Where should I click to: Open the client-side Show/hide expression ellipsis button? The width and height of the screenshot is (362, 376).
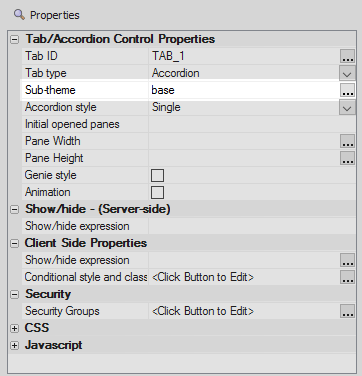[347, 260]
